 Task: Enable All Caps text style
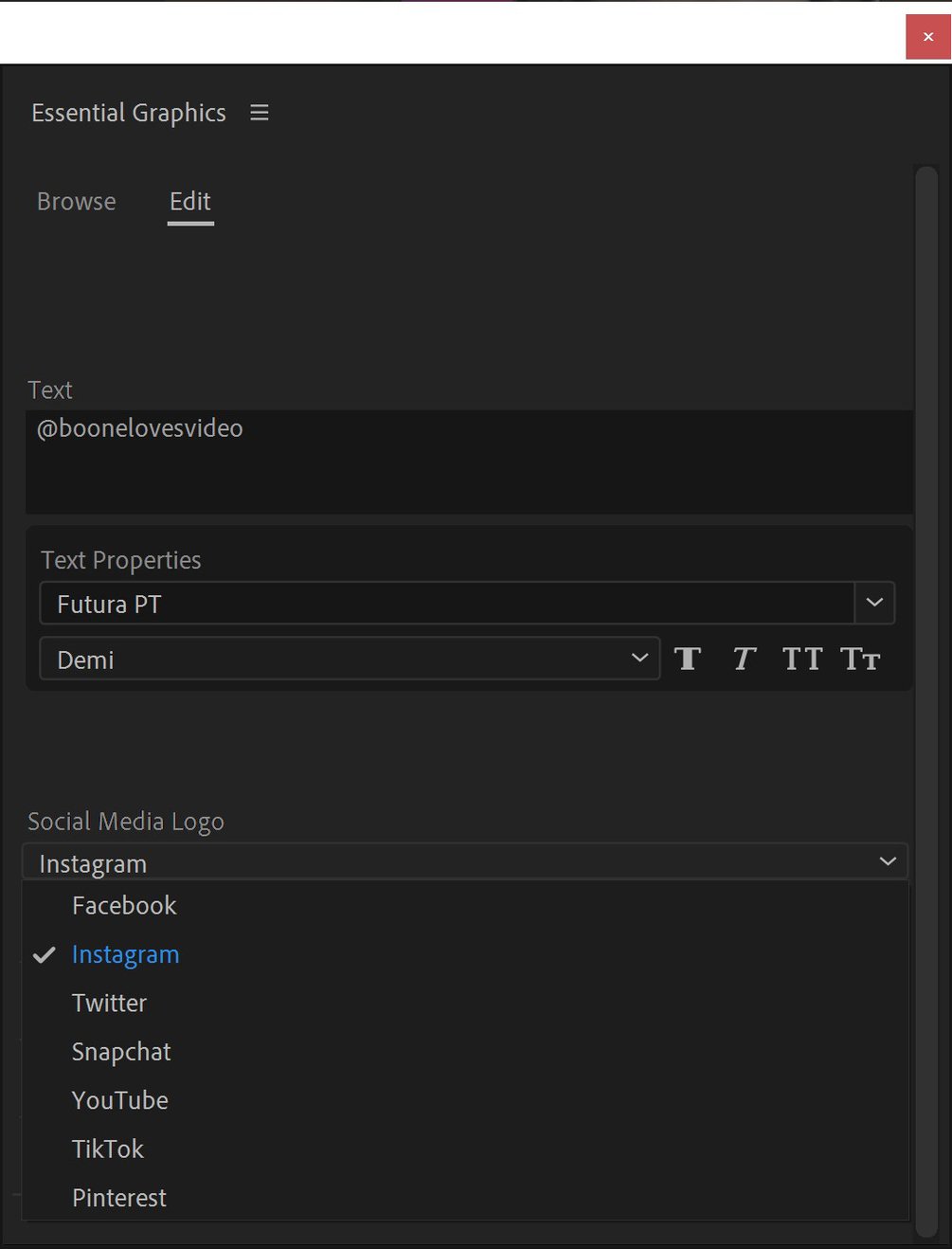pyautogui.click(x=801, y=659)
